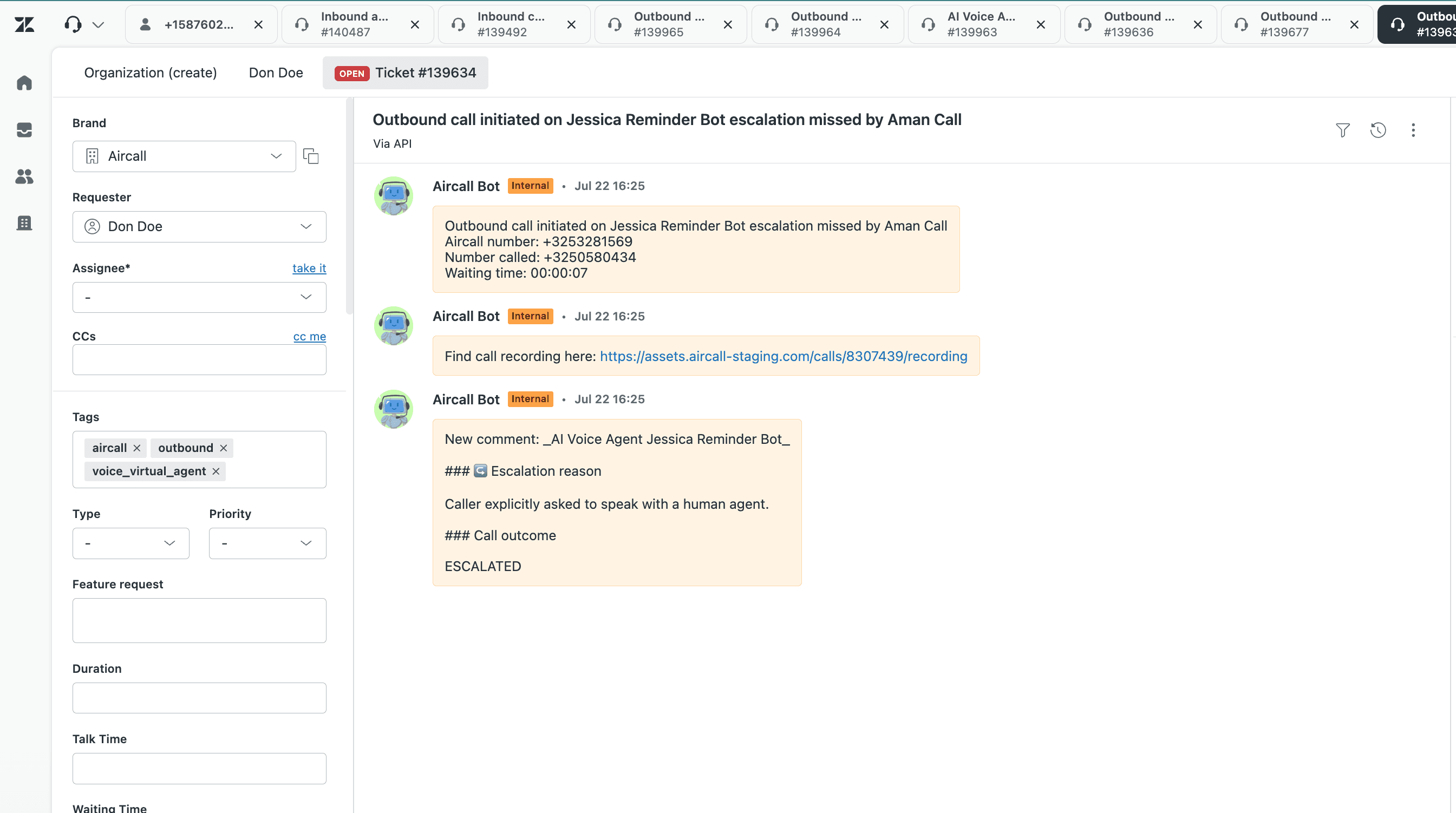1456x813 pixels.
Task: Click into the CCs input field
Action: click(199, 360)
